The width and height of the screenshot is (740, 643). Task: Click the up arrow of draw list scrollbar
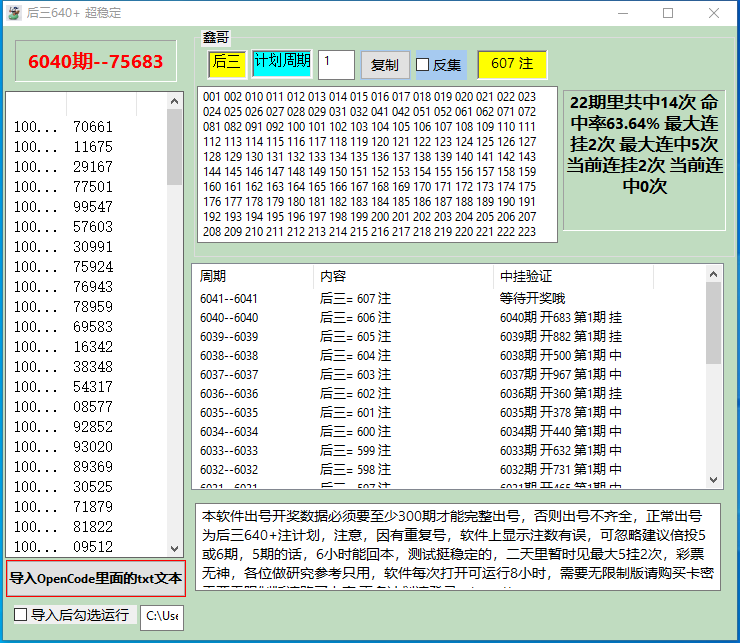pos(175,101)
